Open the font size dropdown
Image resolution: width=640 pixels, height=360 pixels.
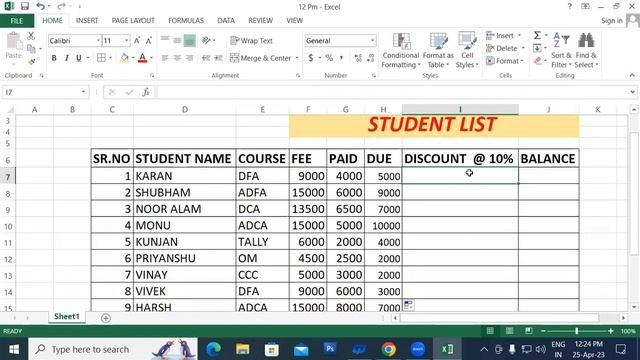tap(126, 40)
